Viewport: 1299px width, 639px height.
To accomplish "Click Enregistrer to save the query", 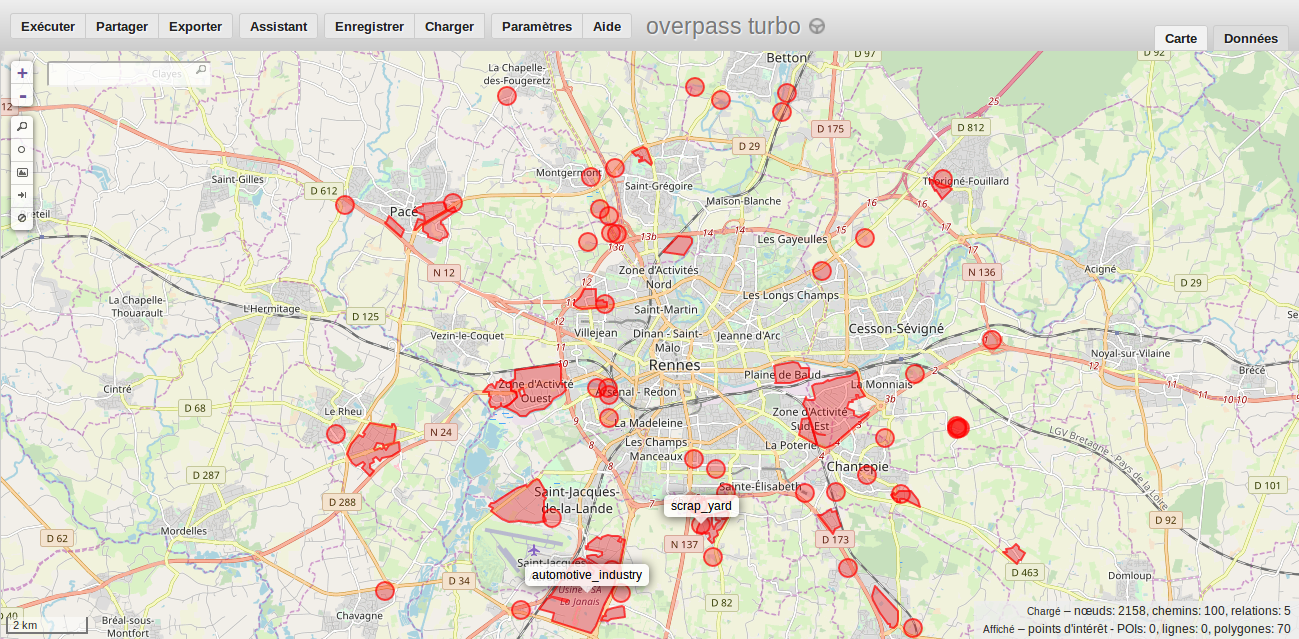I will [x=369, y=26].
